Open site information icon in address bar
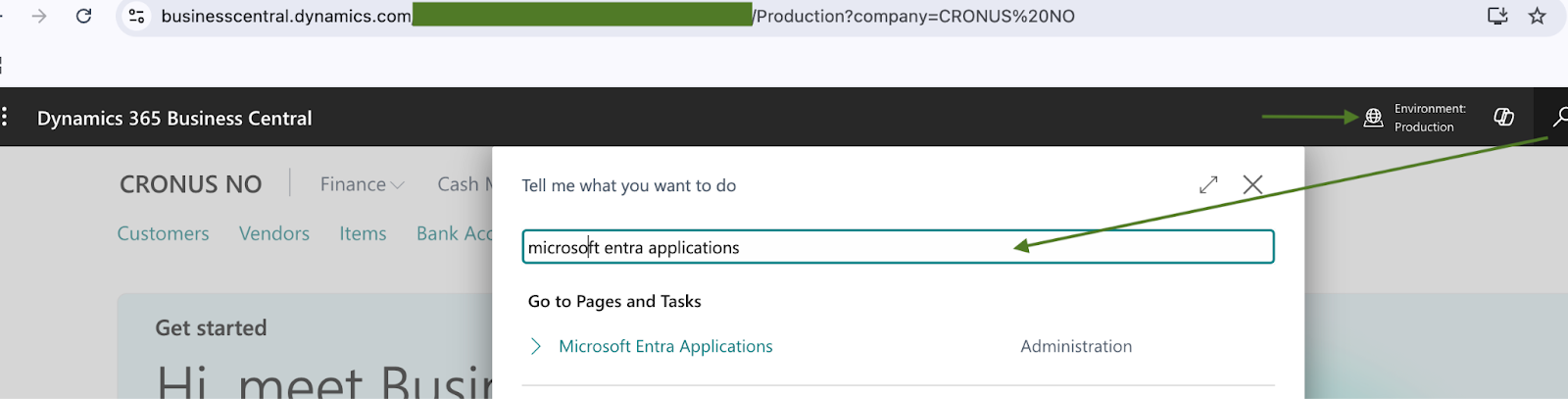Image resolution: width=1568 pixels, height=399 pixels. [137, 16]
